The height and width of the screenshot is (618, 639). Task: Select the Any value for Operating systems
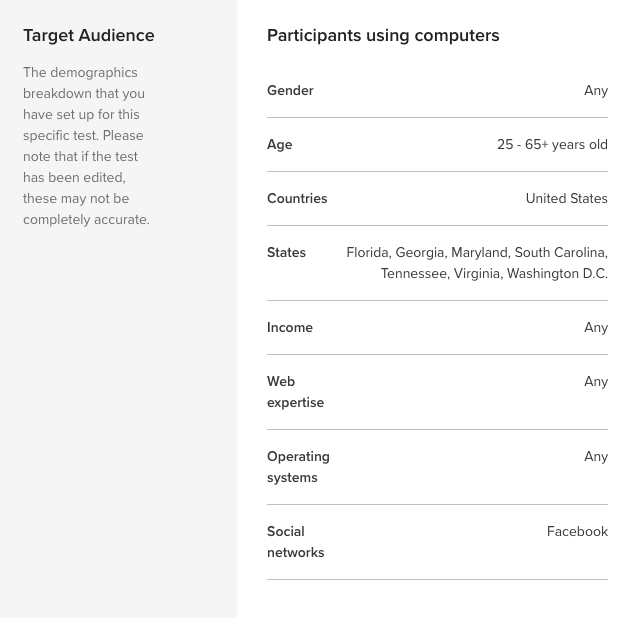coord(595,457)
